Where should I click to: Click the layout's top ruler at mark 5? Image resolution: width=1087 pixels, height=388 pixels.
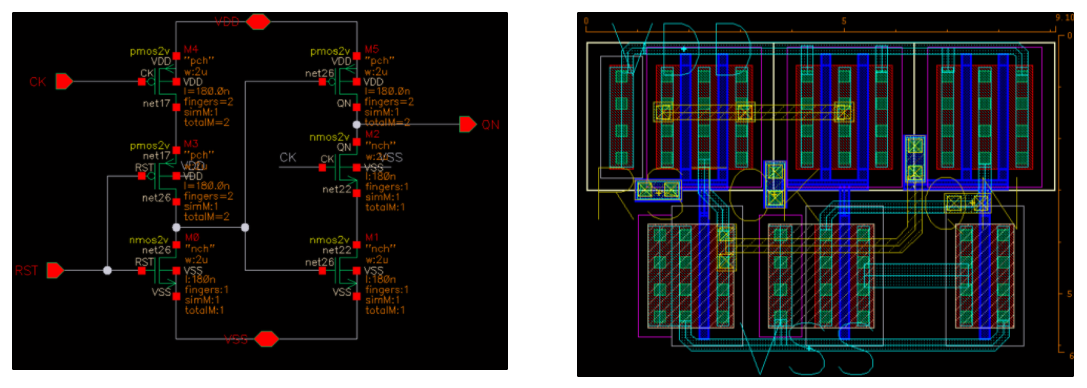coord(844,22)
